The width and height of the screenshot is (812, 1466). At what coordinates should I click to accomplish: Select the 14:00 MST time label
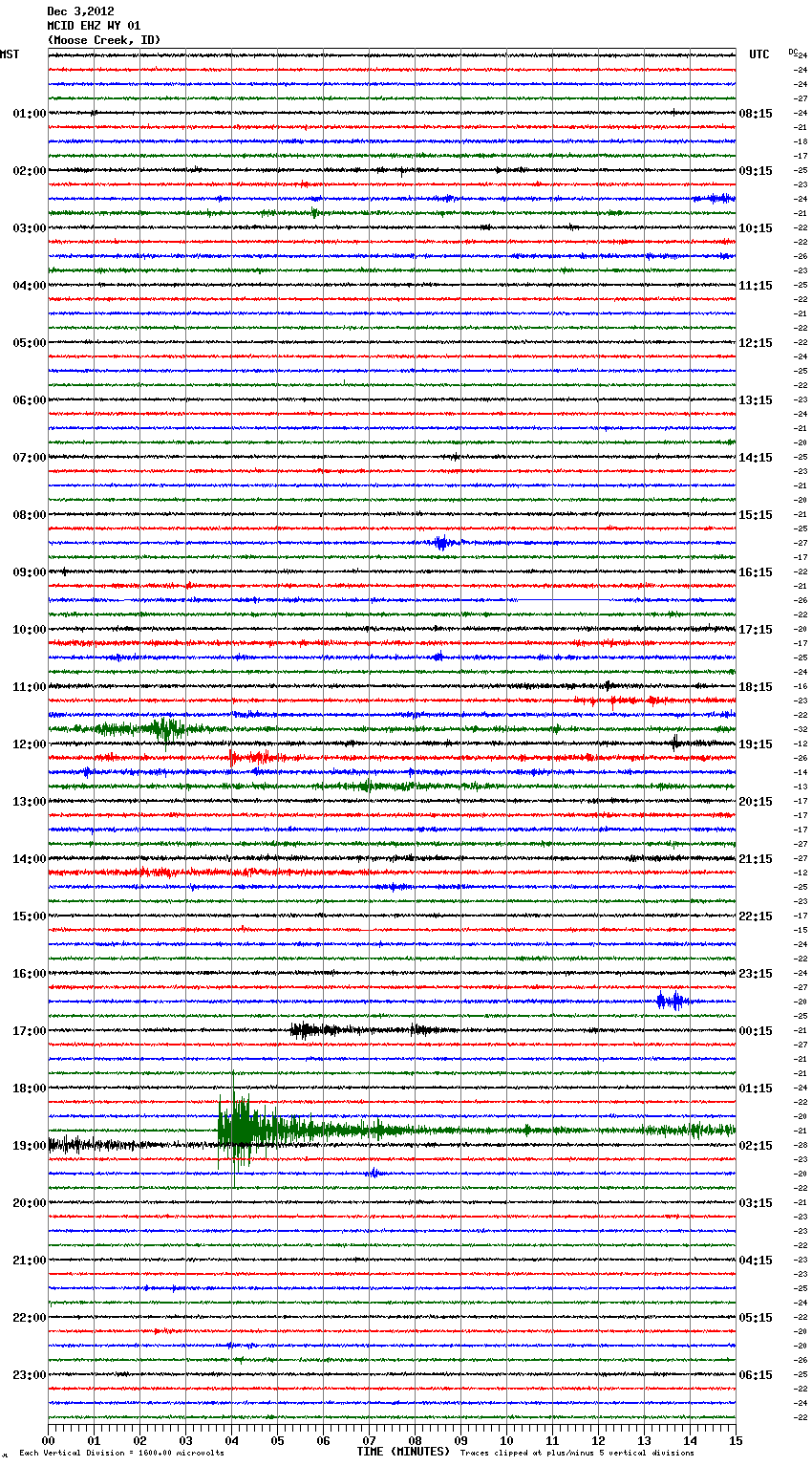[x=29, y=859]
